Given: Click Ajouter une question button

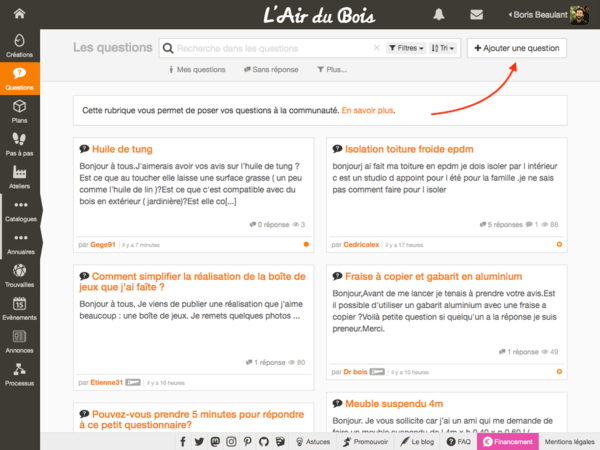Looking at the screenshot, I should [x=516, y=48].
